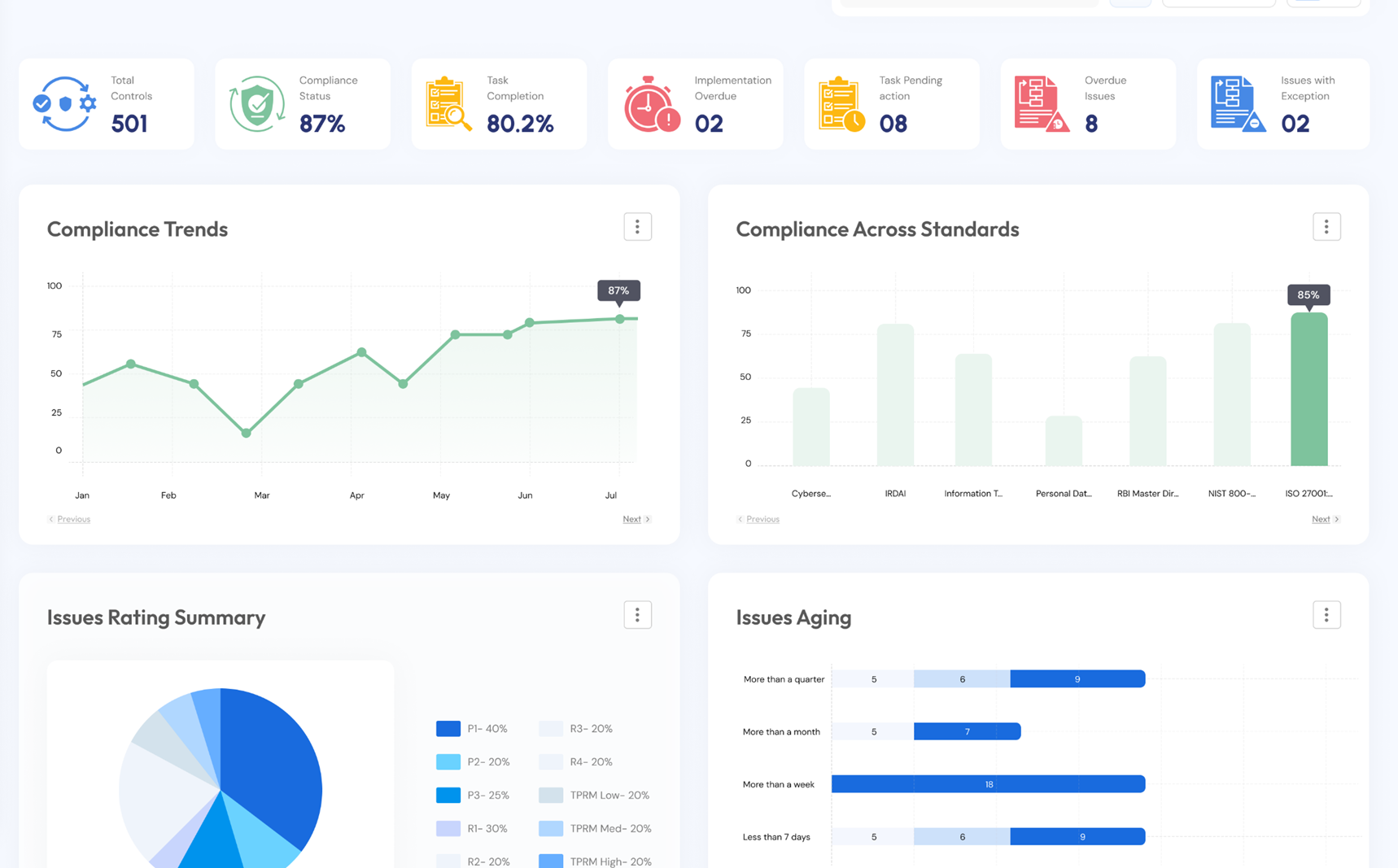This screenshot has width=1398, height=868.
Task: Click the red Overdue Issues document icon
Action: tap(1042, 104)
